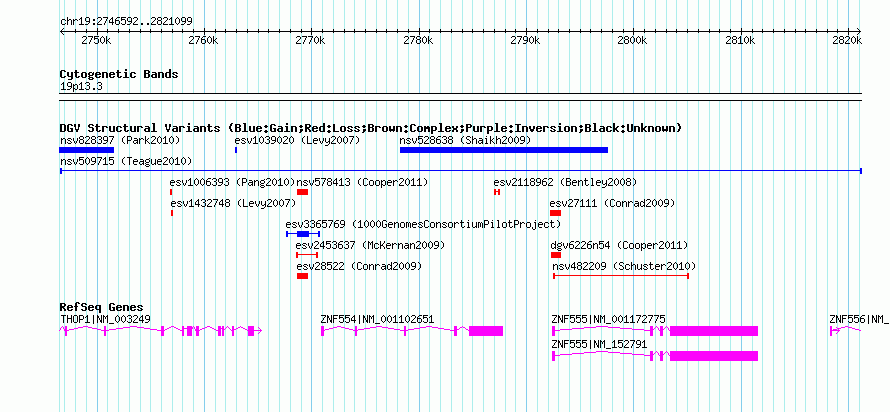890x412 pixels.
Task: Click the 2820k ruler tick label
Action: tap(847, 41)
